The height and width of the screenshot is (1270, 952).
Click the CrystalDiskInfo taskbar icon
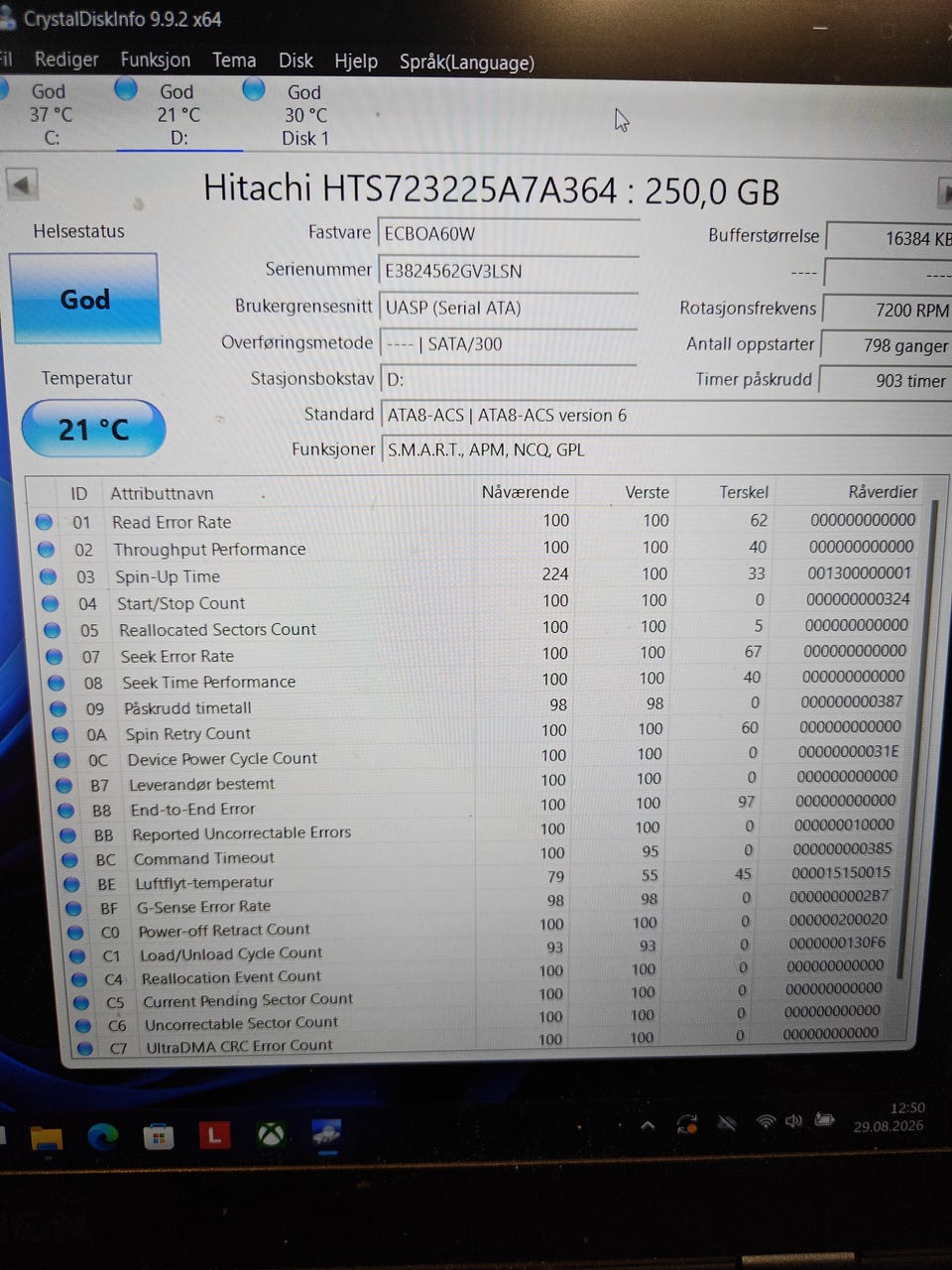[326, 1132]
